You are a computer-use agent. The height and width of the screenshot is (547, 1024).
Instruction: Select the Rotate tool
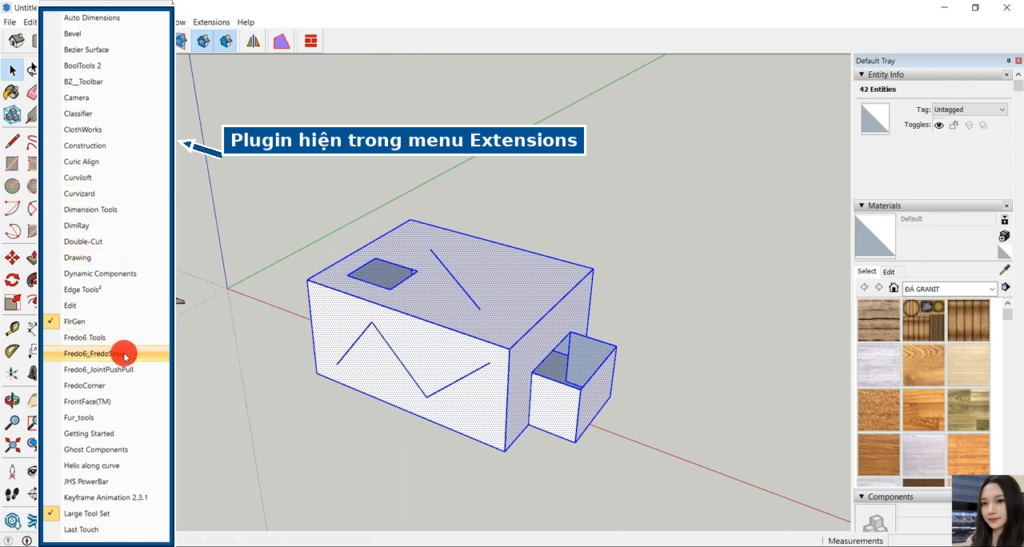(12, 280)
